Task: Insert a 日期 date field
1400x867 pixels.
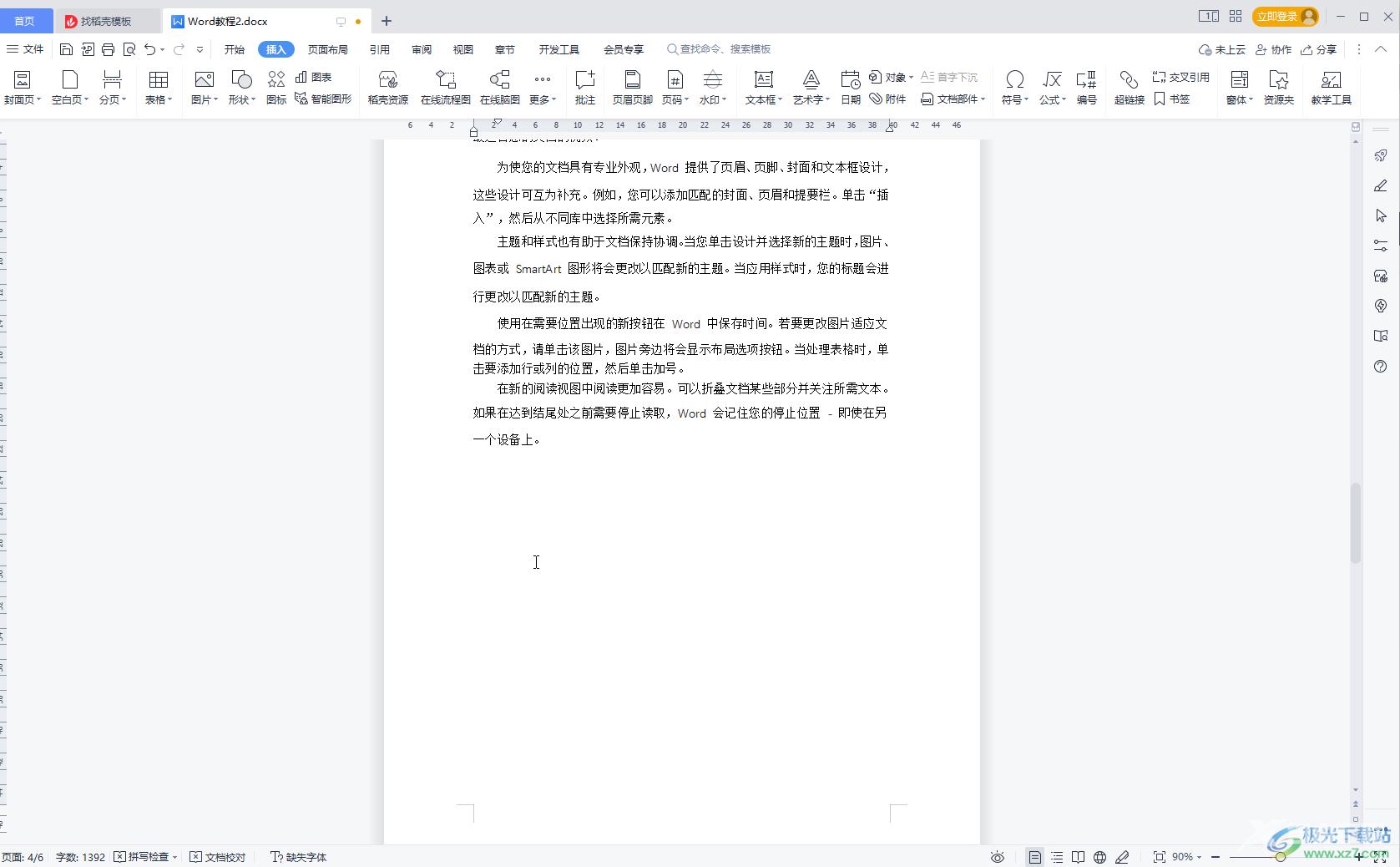Action: tap(850, 88)
